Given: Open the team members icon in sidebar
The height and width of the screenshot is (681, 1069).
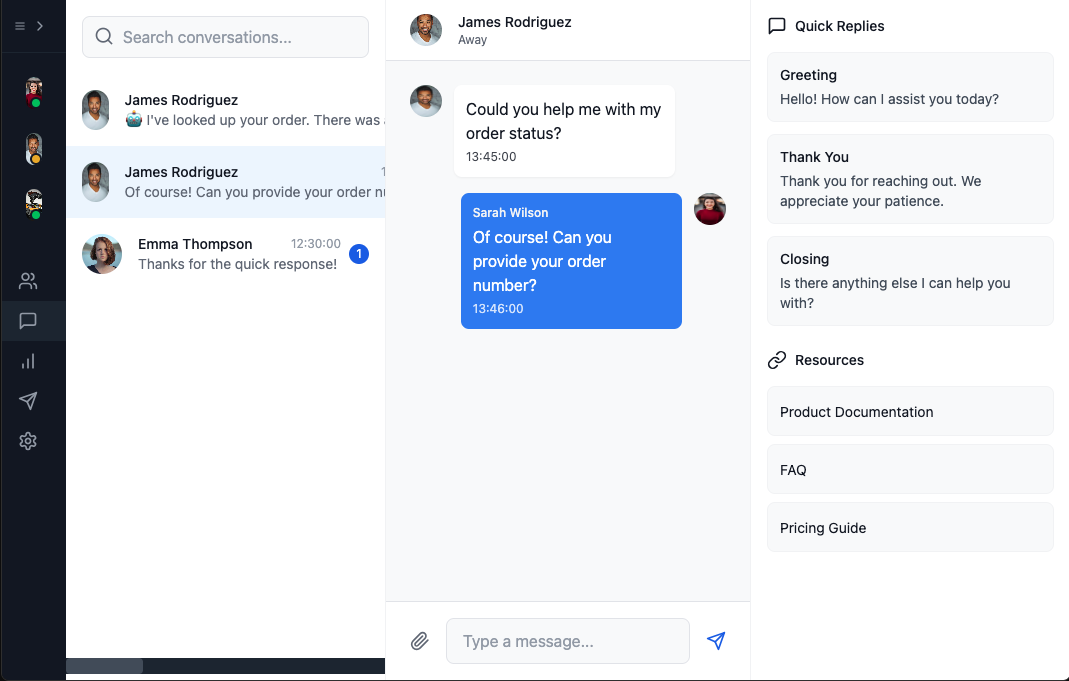Looking at the screenshot, I should (x=28, y=281).
